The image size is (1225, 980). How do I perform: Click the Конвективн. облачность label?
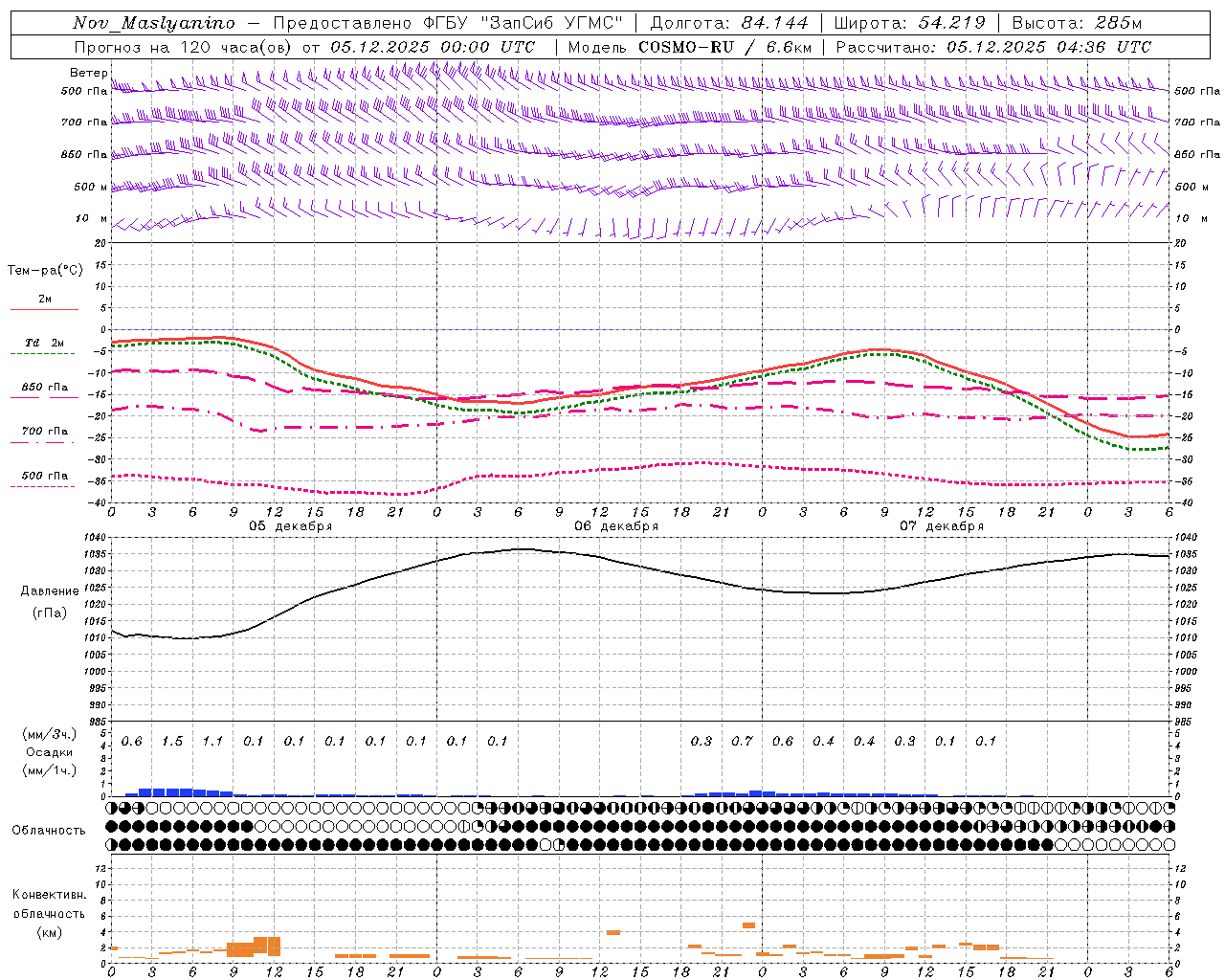click(x=49, y=904)
